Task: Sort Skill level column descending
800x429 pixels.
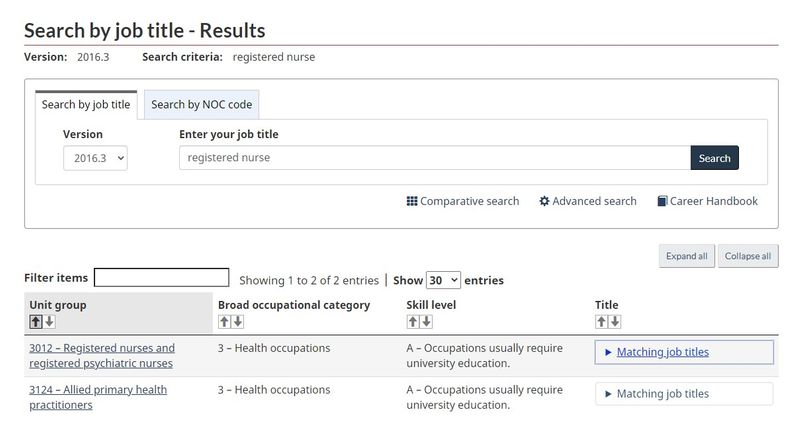Action: click(x=427, y=322)
